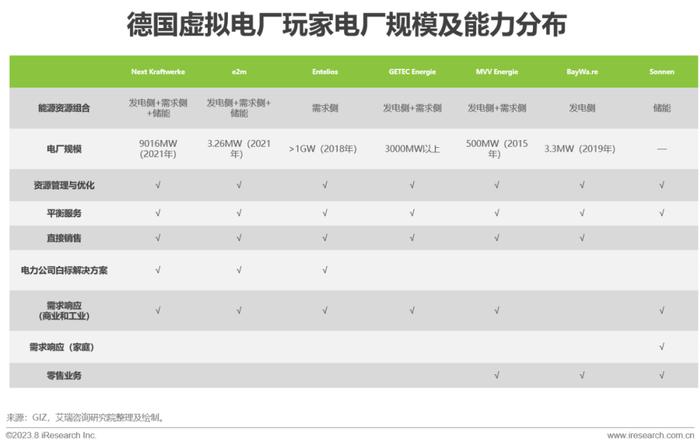Click the Next Kraftwerke column header
Screen dimensions: 700x445
pyautogui.click(x=158, y=71)
